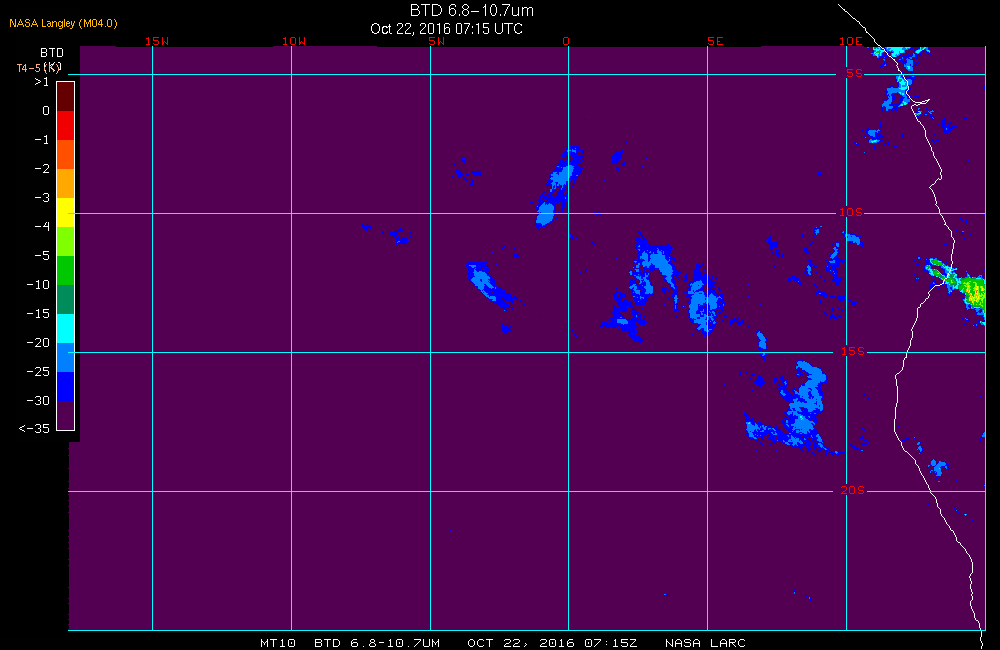
Task: Click the '5S' latitude label
Action: (855, 73)
